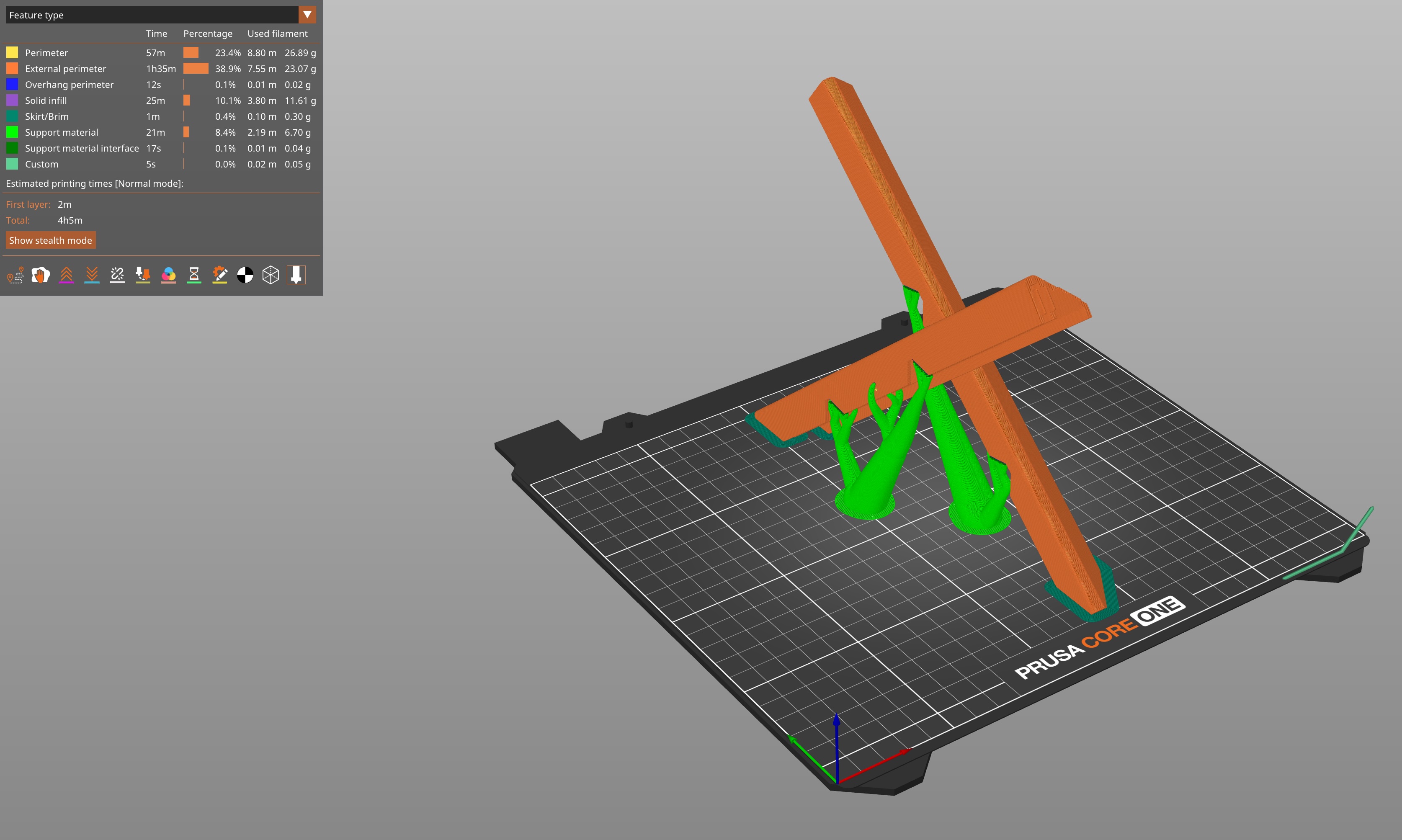This screenshot has height=840, width=1402.
Task: Toggle Center of gravity icon
Action: [245, 275]
